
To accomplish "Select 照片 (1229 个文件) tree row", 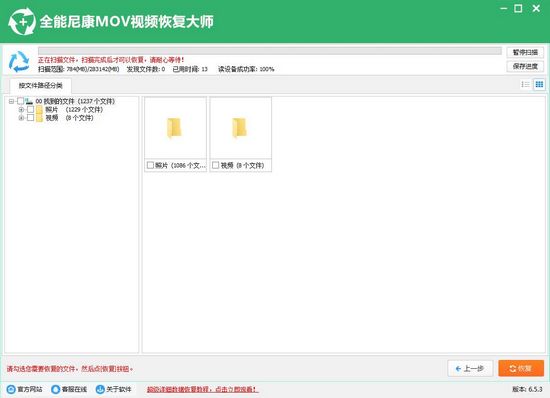I will tap(74, 109).
